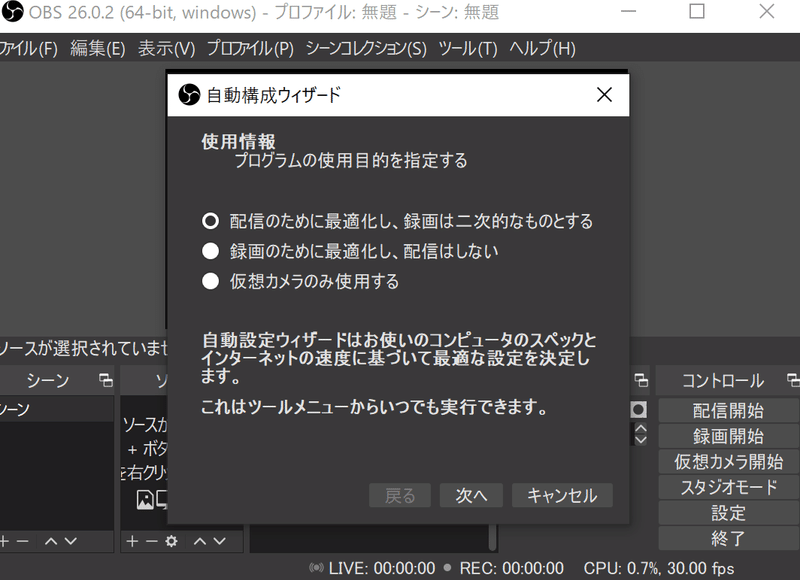This screenshot has width=800, height=580.
Task: Click the image source icon in sources
Action: click(145, 500)
